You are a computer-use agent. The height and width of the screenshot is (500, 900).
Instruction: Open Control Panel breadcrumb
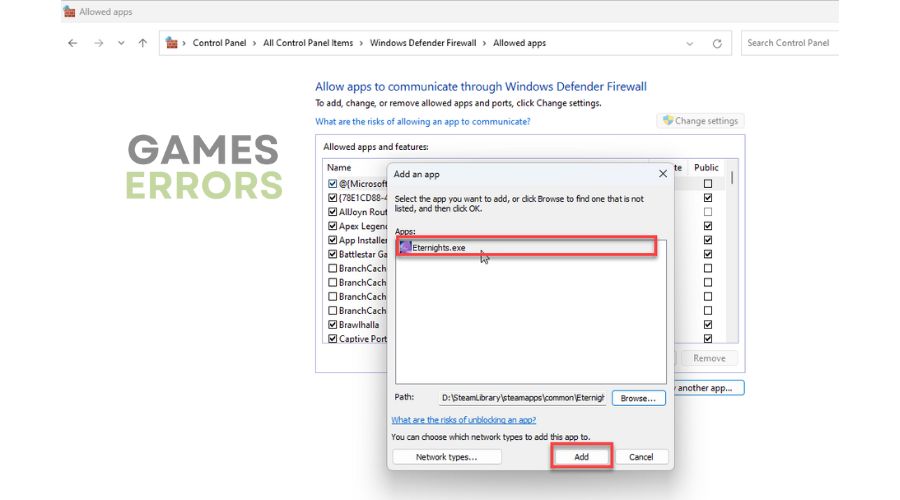click(x=219, y=43)
